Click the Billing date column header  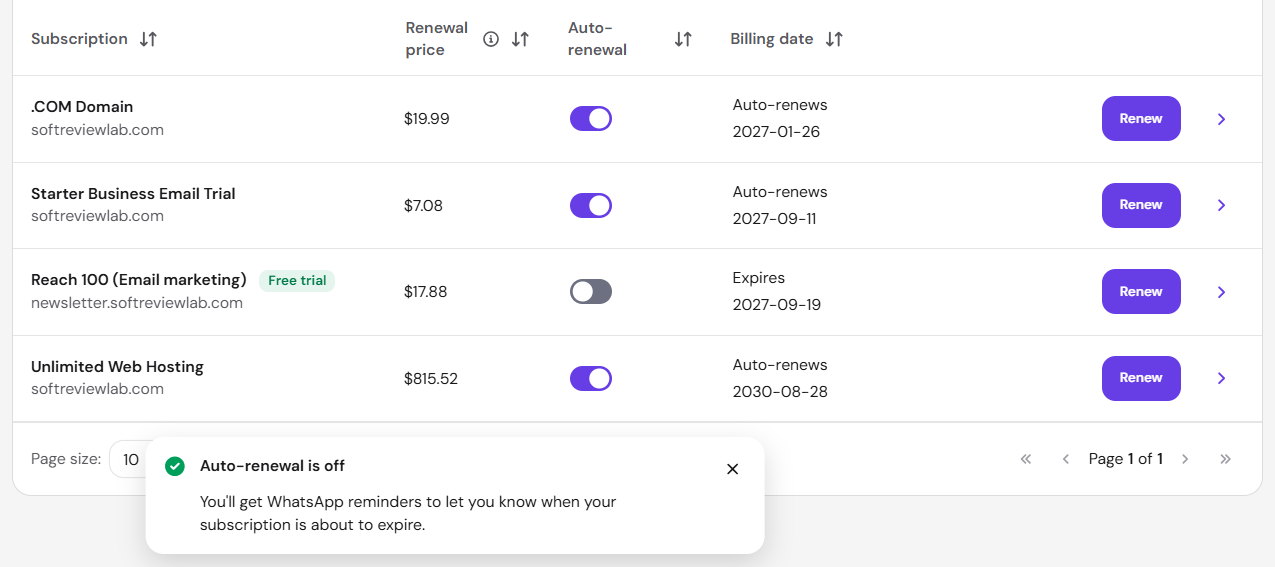[772, 39]
